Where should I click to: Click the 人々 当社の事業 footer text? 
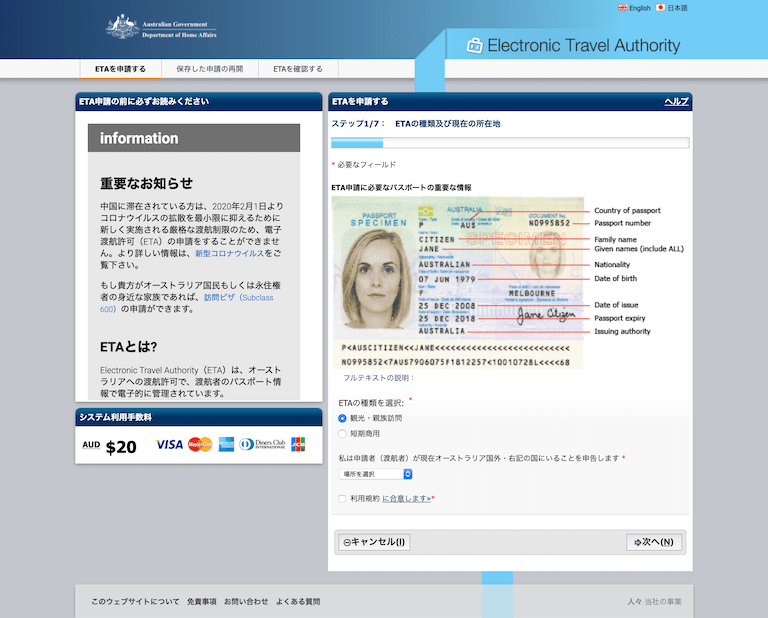point(654,601)
